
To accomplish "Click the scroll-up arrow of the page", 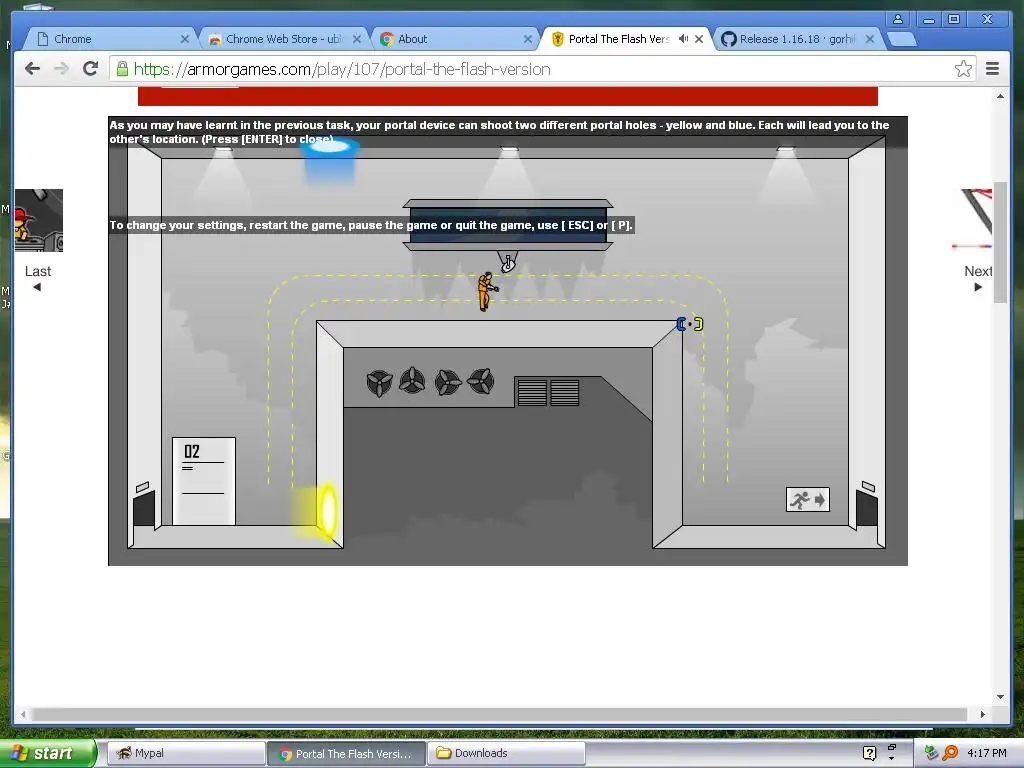I will (1000, 97).
